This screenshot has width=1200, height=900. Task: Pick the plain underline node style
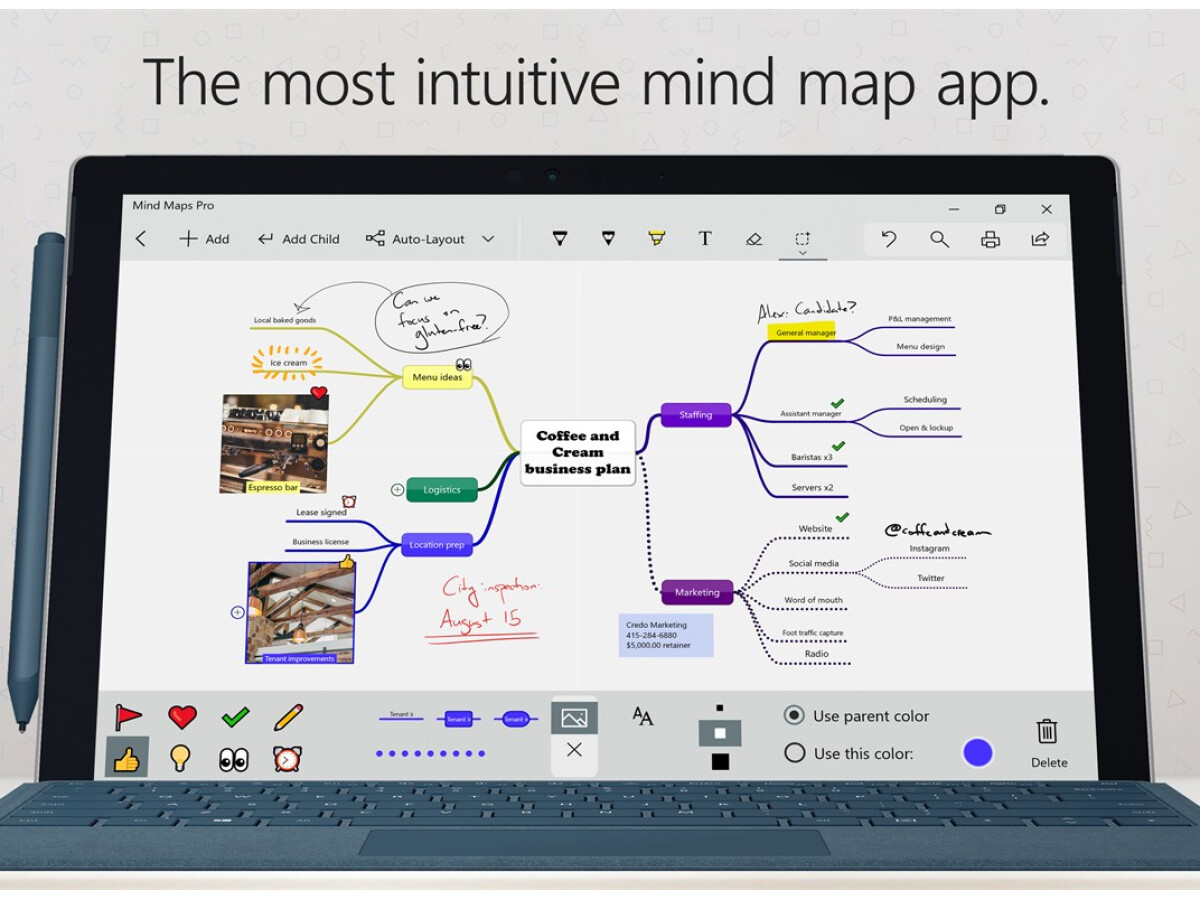point(401,717)
